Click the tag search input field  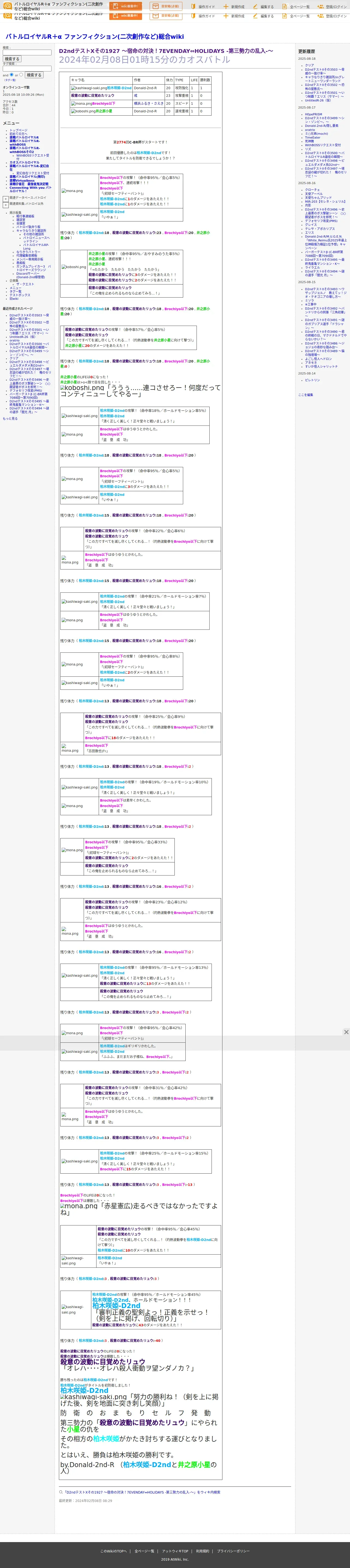pos(27,68)
